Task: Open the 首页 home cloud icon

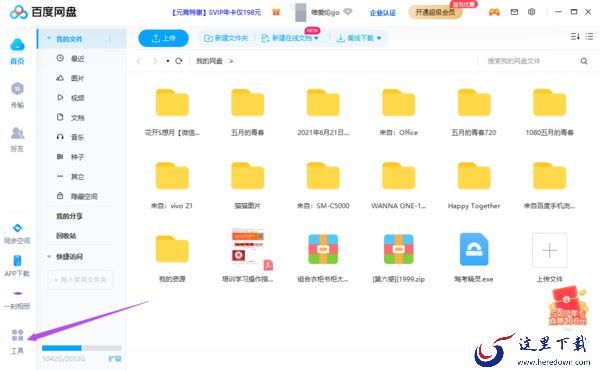Action: click(17, 45)
